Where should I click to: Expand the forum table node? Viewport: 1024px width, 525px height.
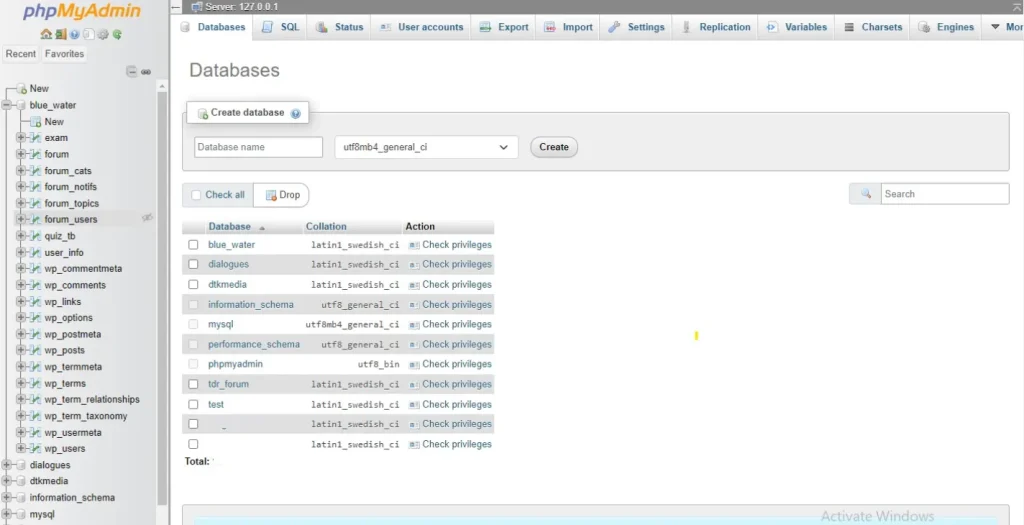click(21, 154)
